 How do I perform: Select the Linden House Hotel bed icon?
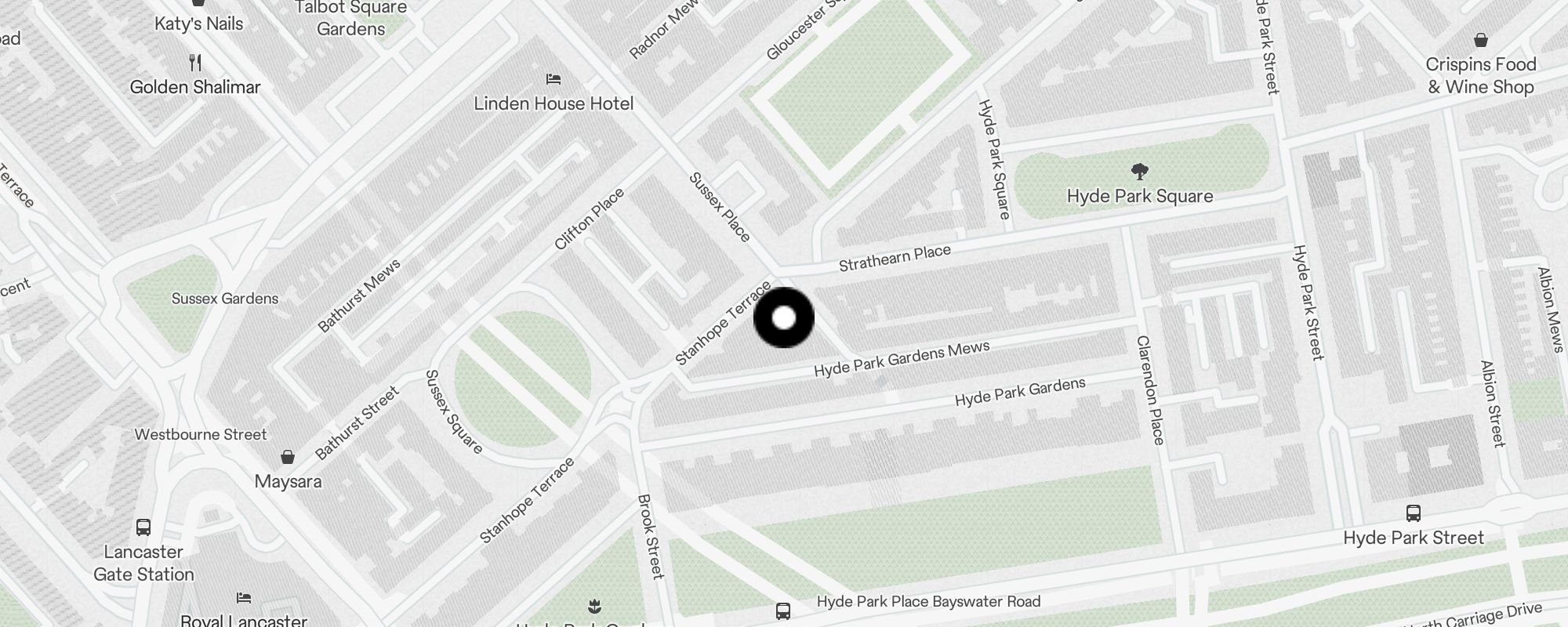pyautogui.click(x=554, y=79)
